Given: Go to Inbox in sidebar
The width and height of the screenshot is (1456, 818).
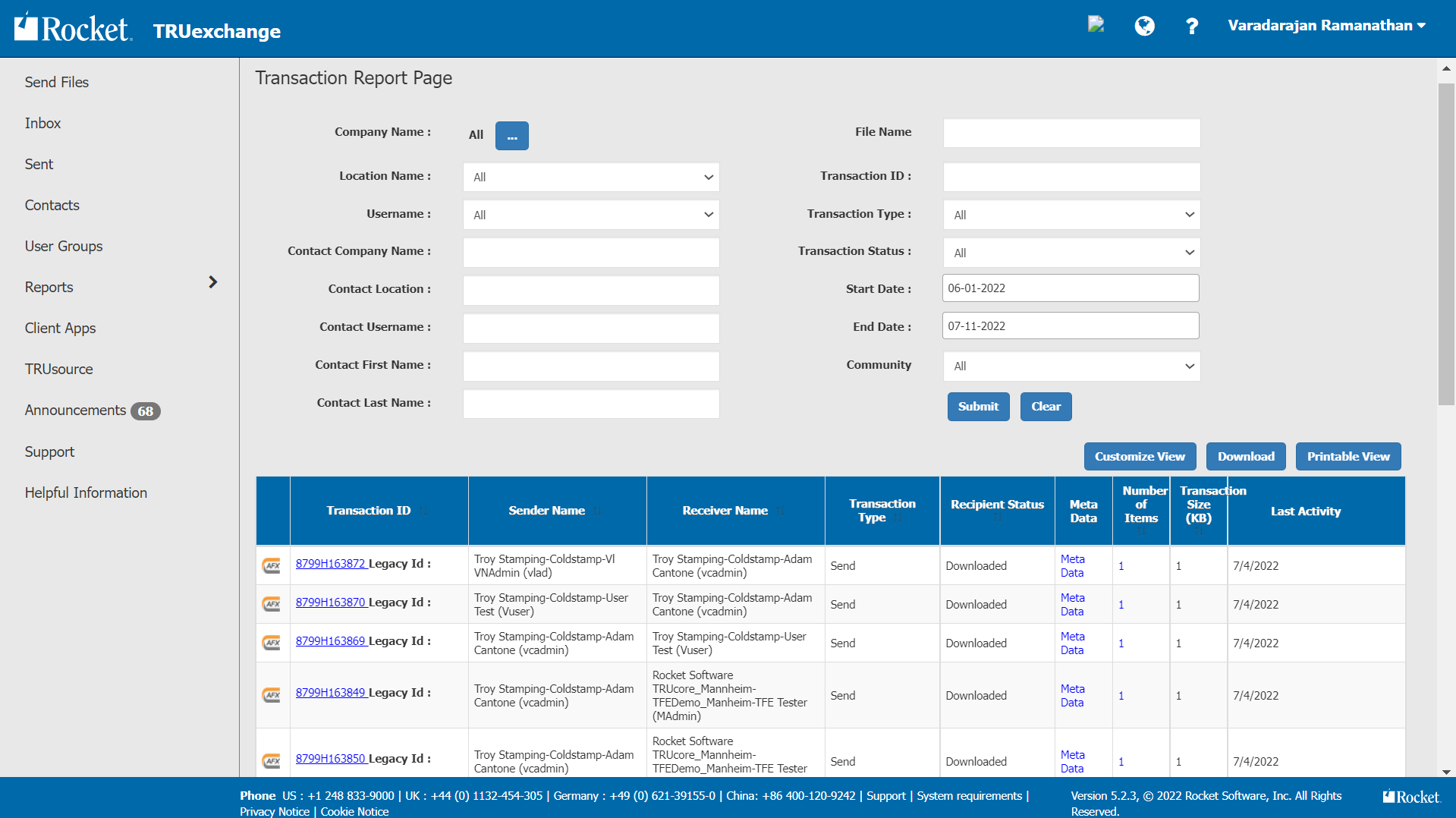Looking at the screenshot, I should pyautogui.click(x=42, y=123).
